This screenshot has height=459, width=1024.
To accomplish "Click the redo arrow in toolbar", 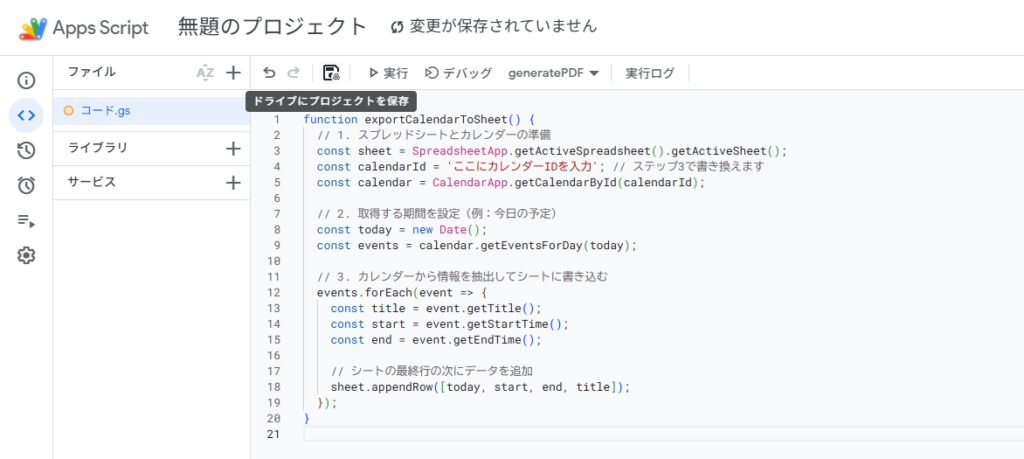I will point(293,73).
